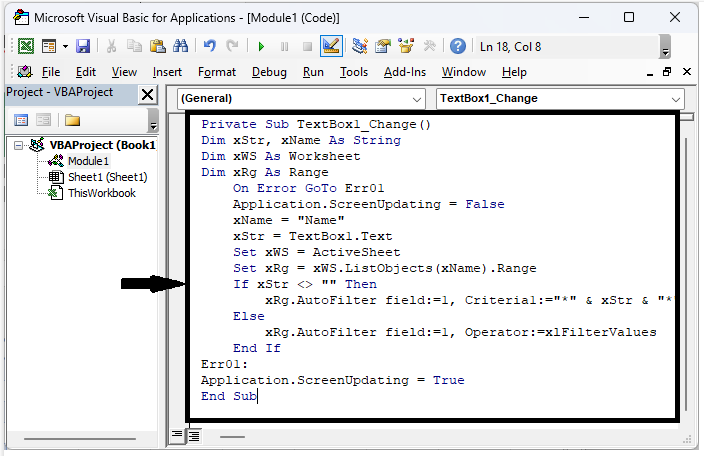
Task: Click the 'xName = "Name"' code line
Action: (288, 220)
